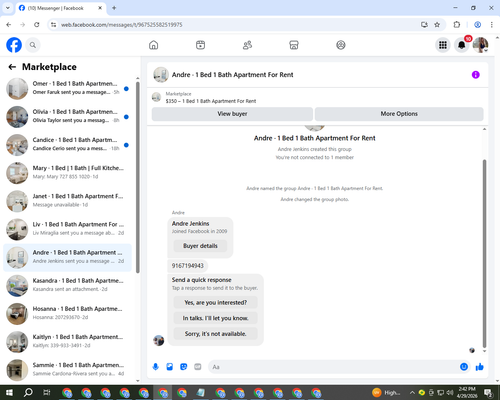Click the More Options button
The image size is (500, 400).
pos(399,114)
